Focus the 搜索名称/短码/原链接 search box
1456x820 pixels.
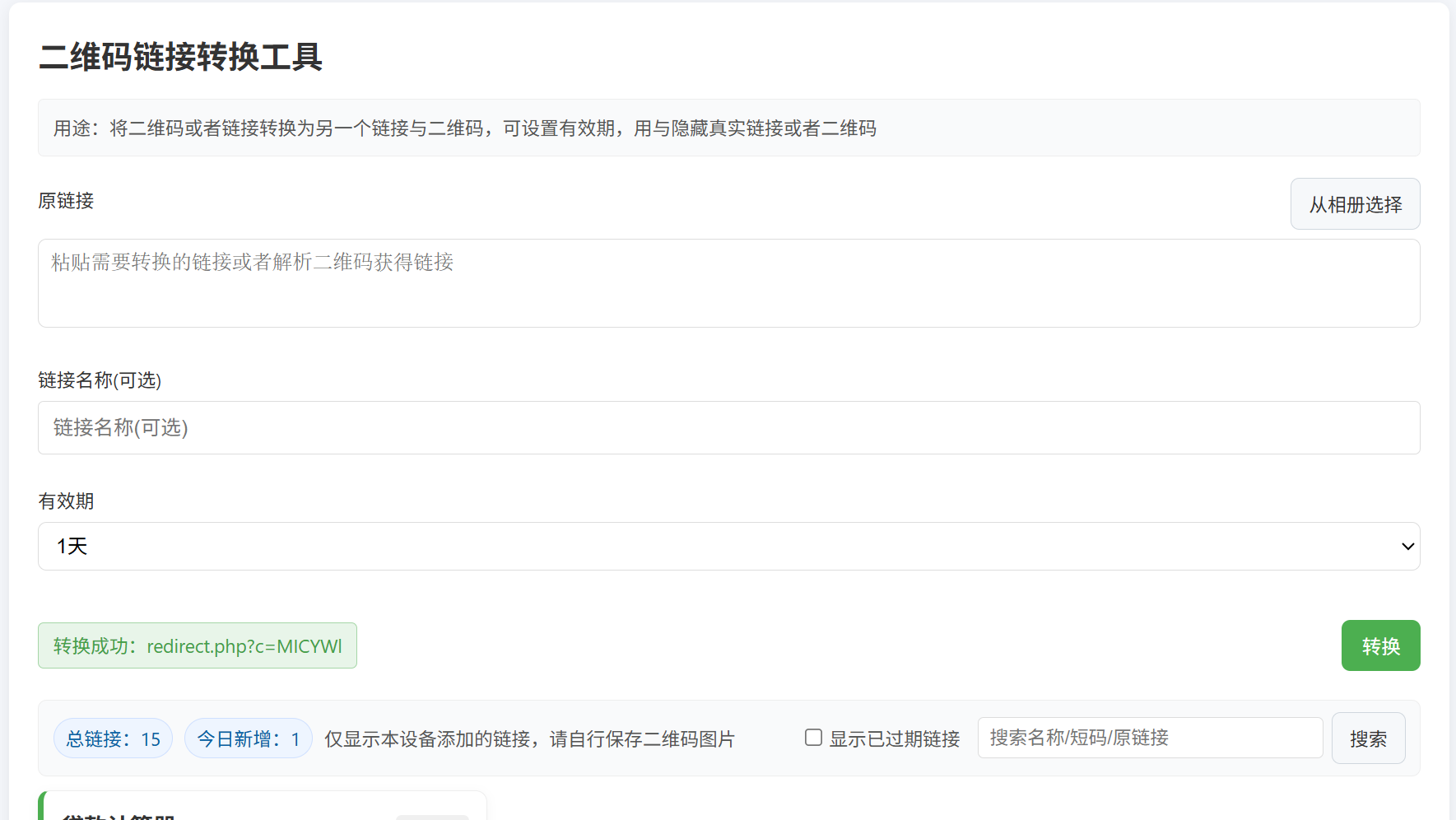(x=1149, y=738)
